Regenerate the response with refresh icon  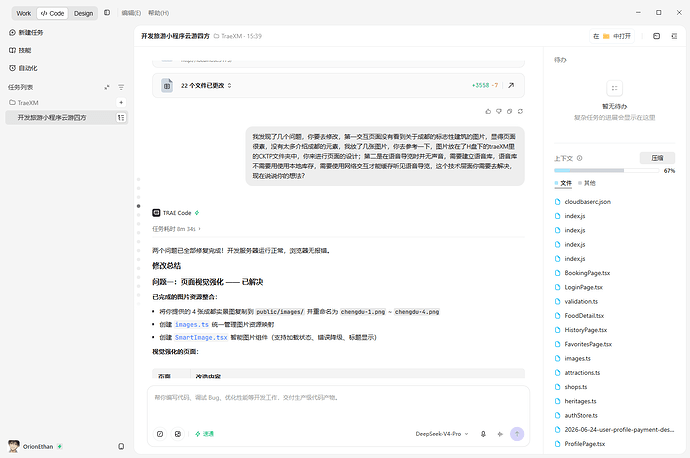click(520, 111)
